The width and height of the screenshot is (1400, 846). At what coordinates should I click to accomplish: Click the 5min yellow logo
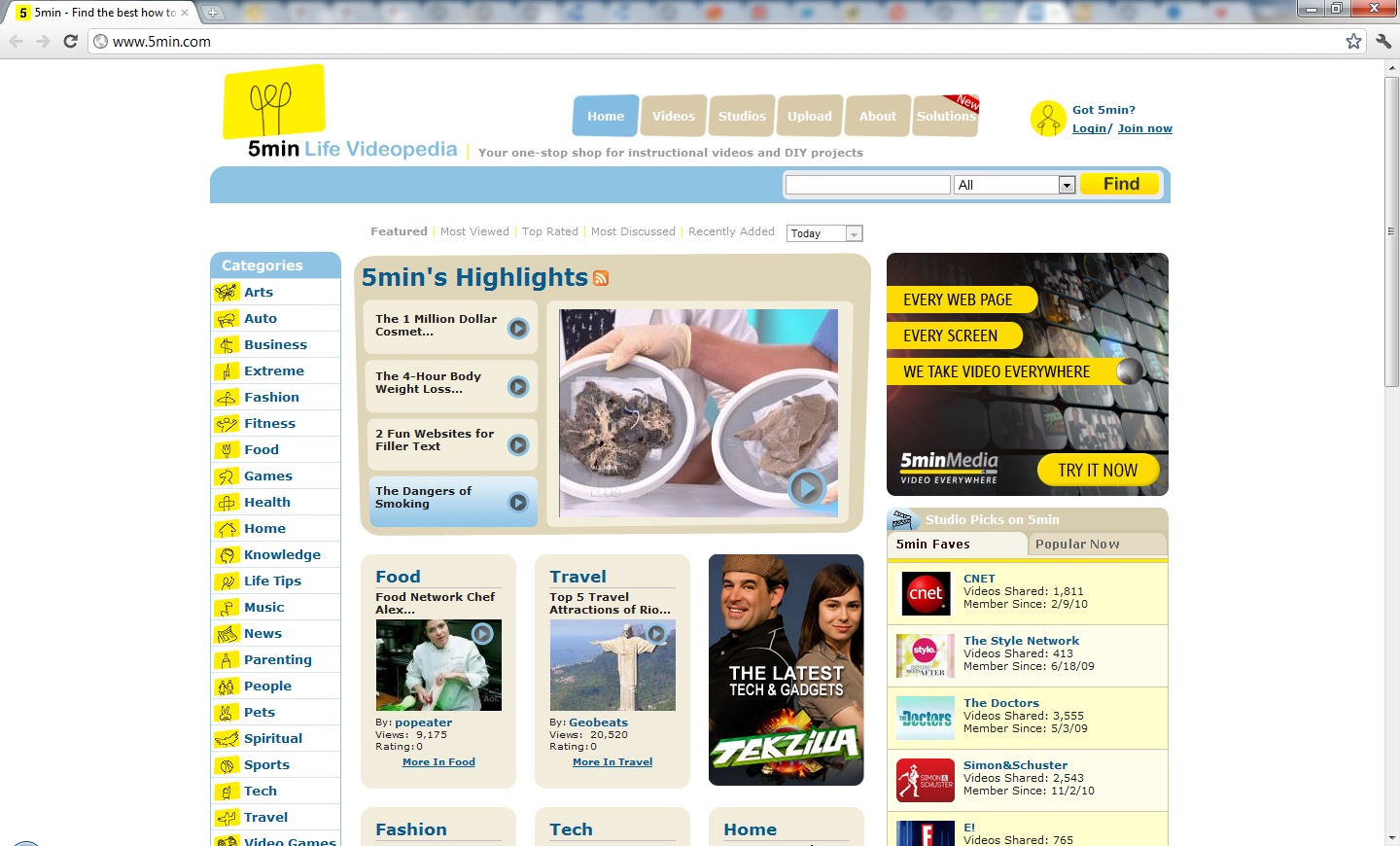point(274,102)
